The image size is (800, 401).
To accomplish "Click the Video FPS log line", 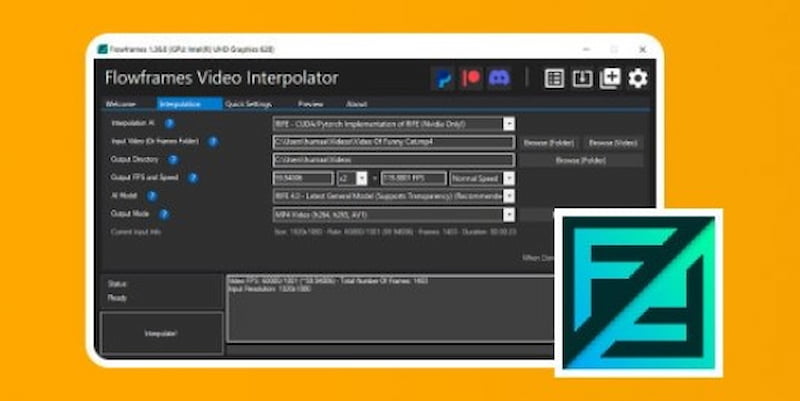I will 328,281.
